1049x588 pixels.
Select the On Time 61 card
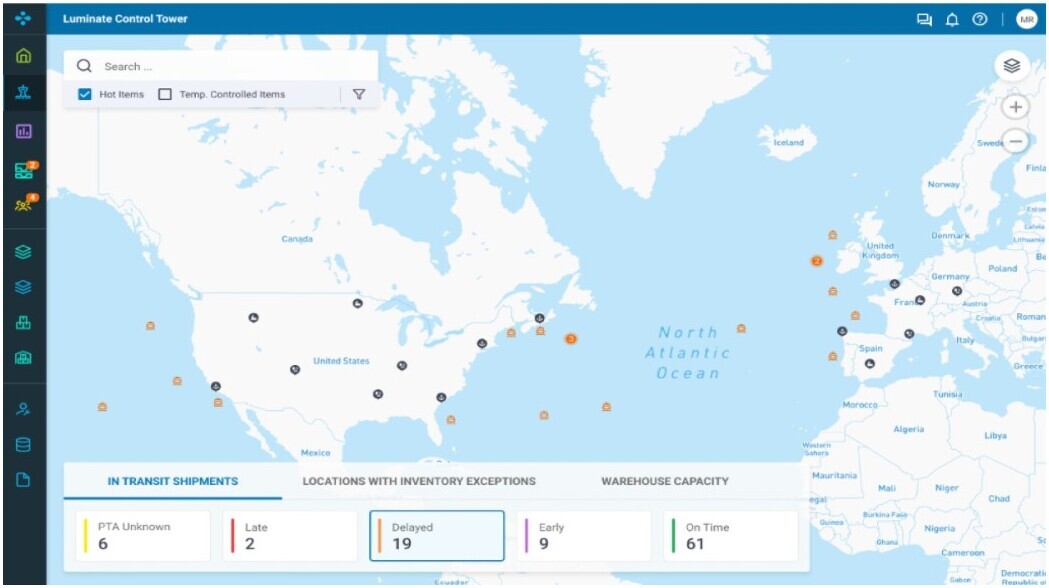[x=731, y=536]
